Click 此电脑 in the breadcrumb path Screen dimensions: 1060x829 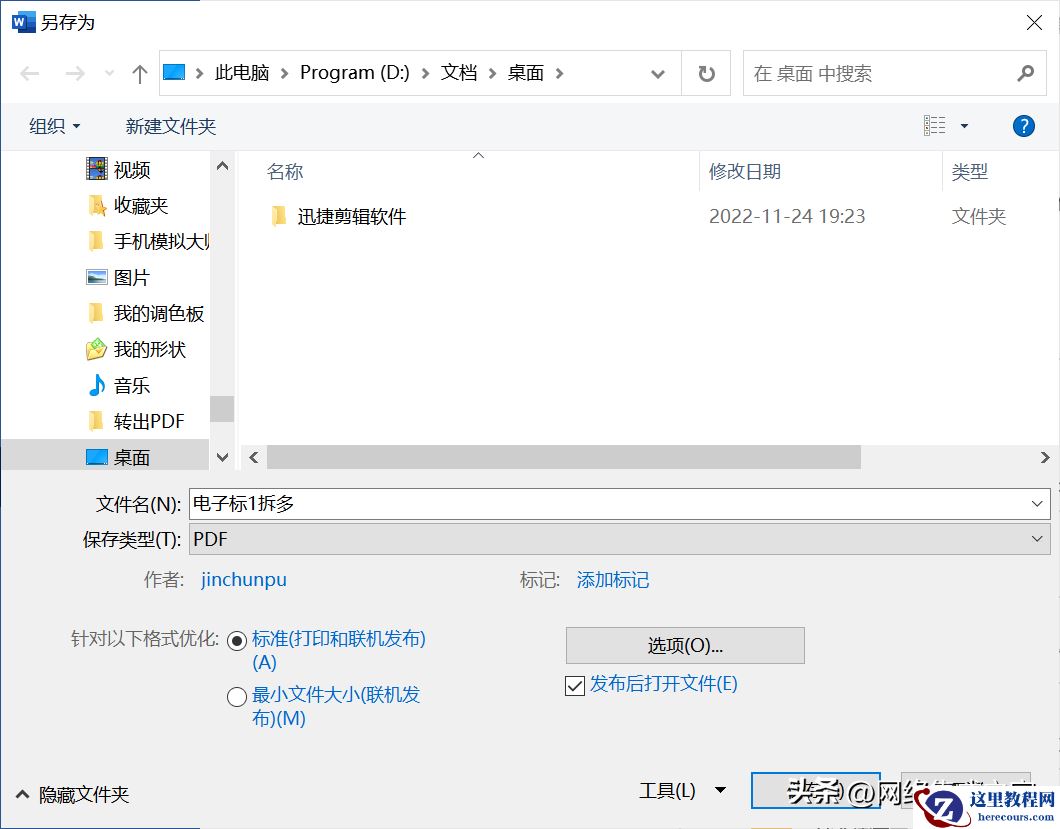241,73
